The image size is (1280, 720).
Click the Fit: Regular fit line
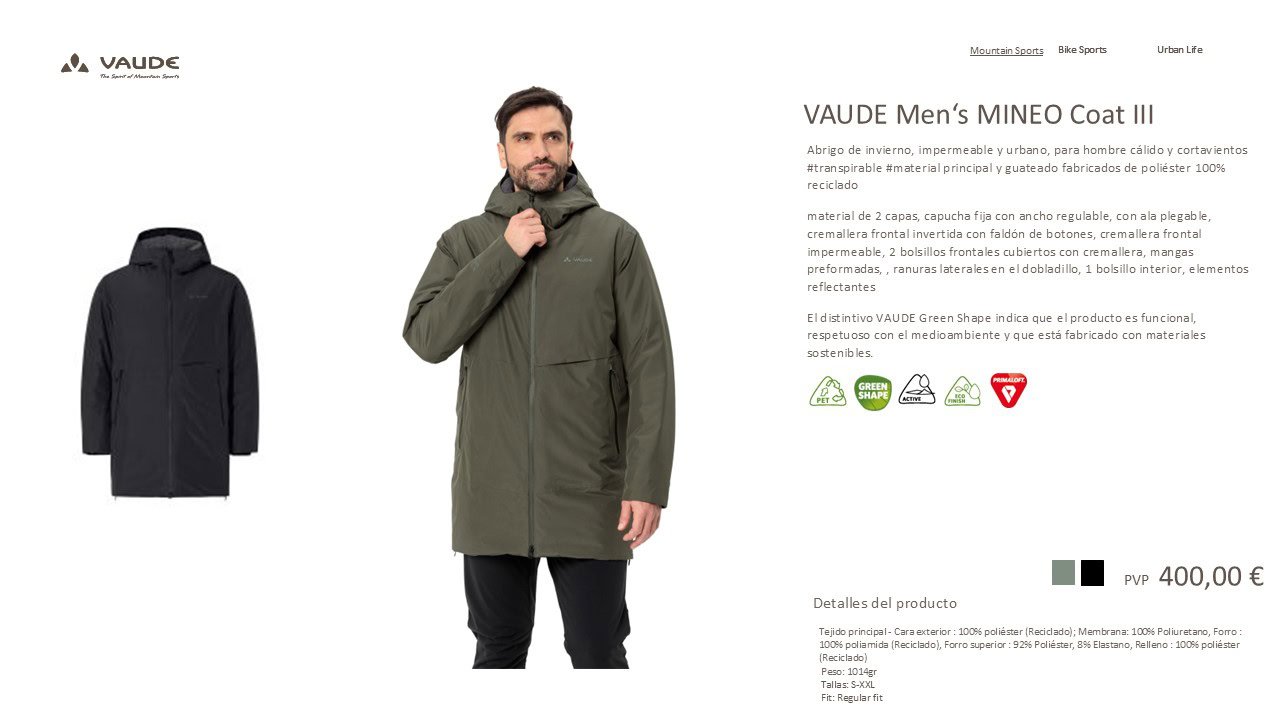point(852,698)
